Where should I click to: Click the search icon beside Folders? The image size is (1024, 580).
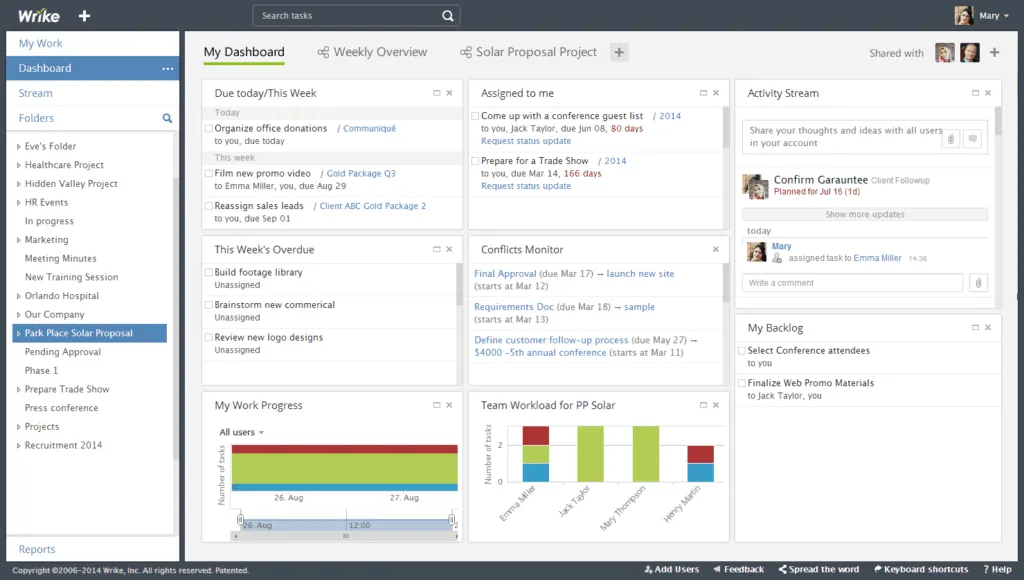(x=169, y=118)
